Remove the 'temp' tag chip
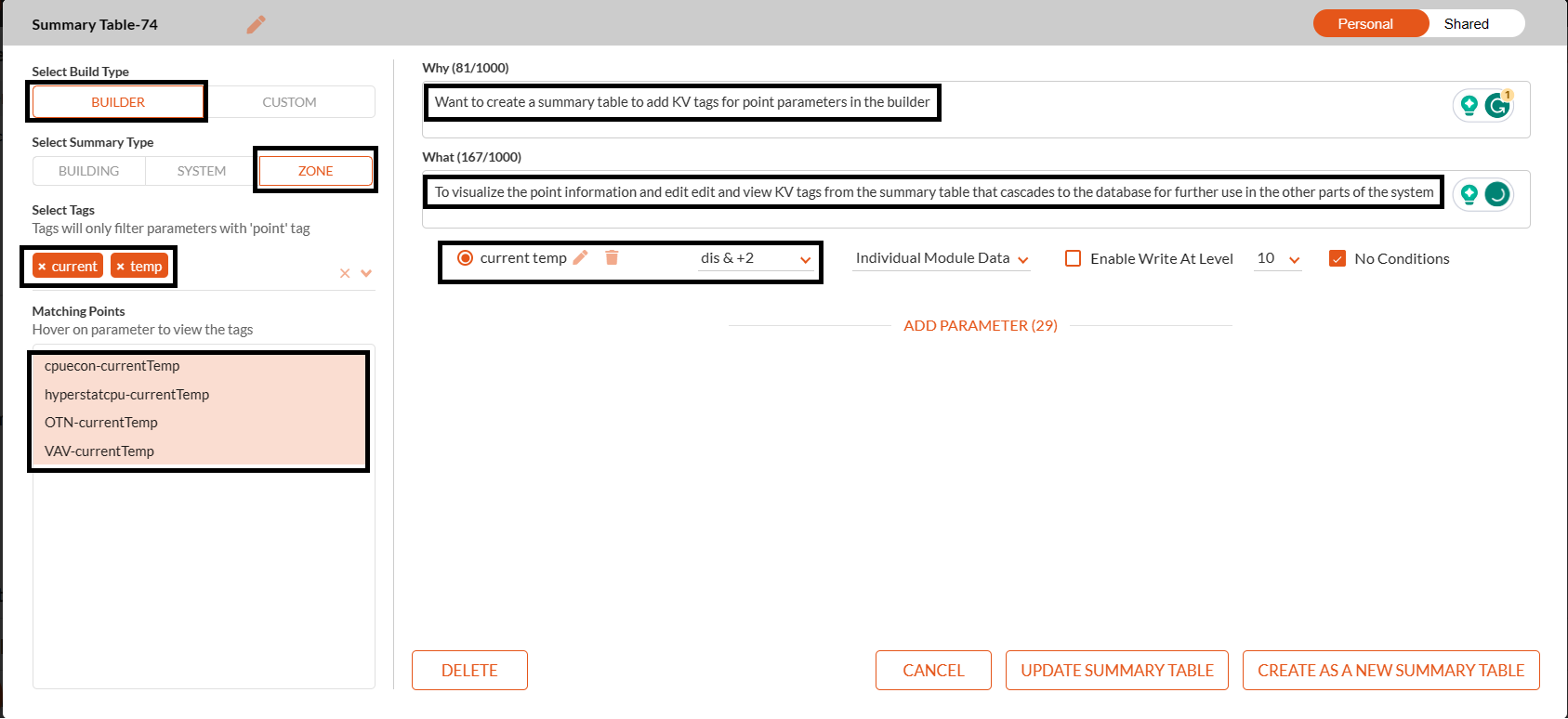Image resolution: width=1568 pixels, height=719 pixels. coord(120,267)
